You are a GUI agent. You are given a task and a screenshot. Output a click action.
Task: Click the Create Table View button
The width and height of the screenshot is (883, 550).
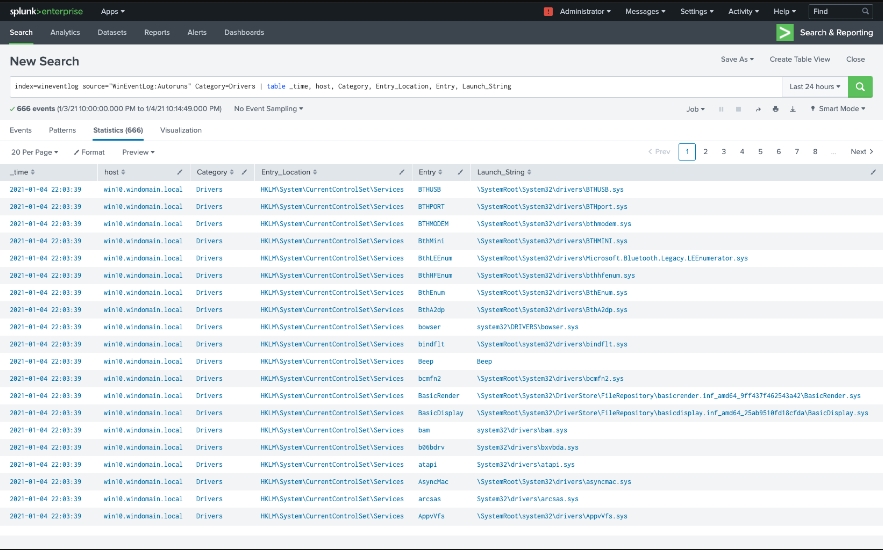click(x=800, y=60)
